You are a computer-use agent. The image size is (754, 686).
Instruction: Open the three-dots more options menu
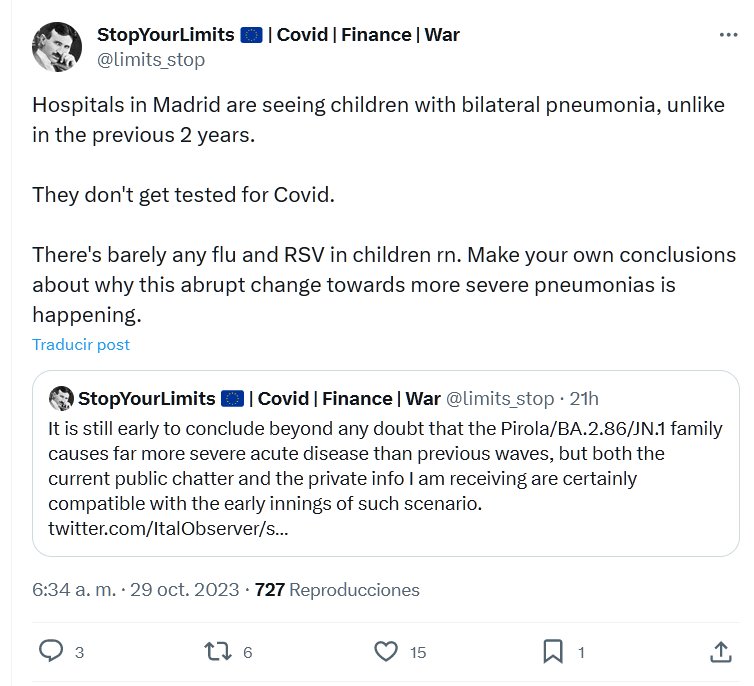pyautogui.click(x=729, y=35)
